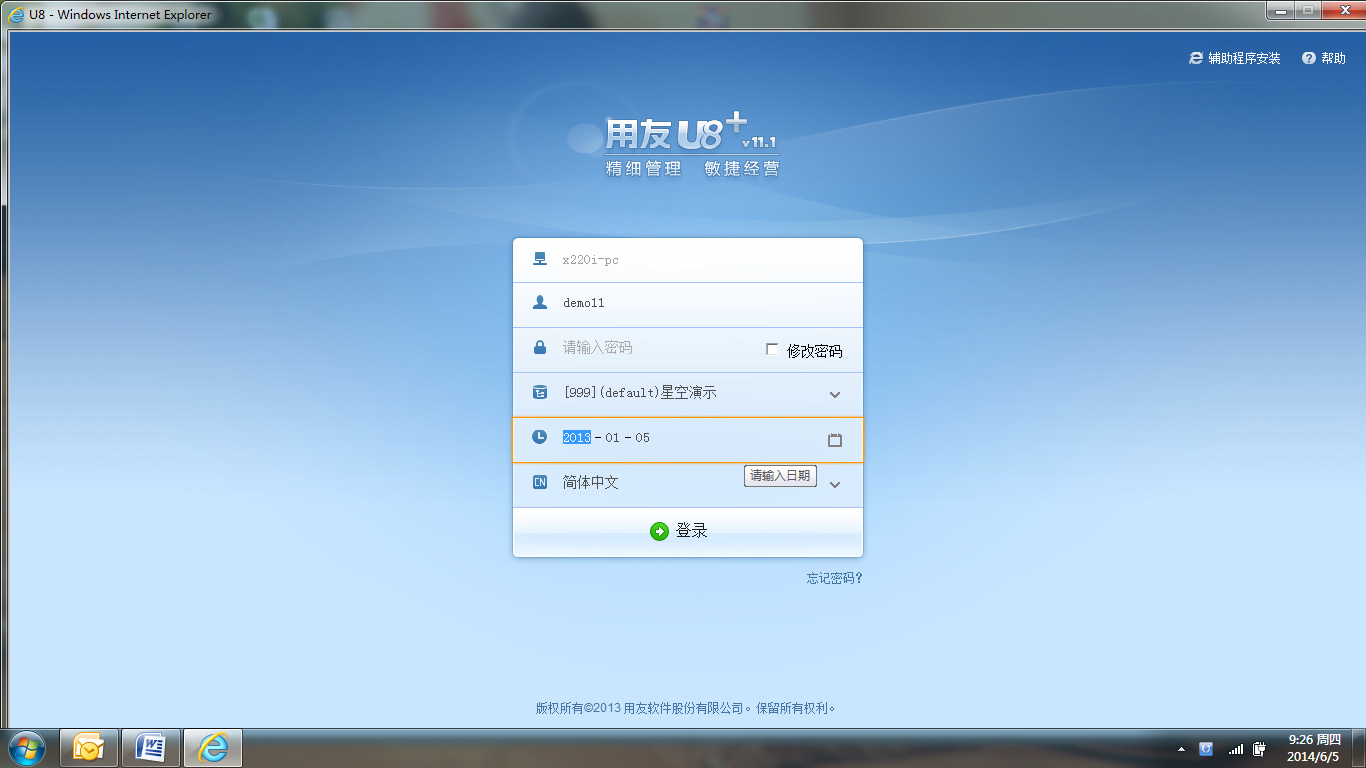Open the Windows Start orb
The height and width of the screenshot is (768, 1366).
coord(26,748)
